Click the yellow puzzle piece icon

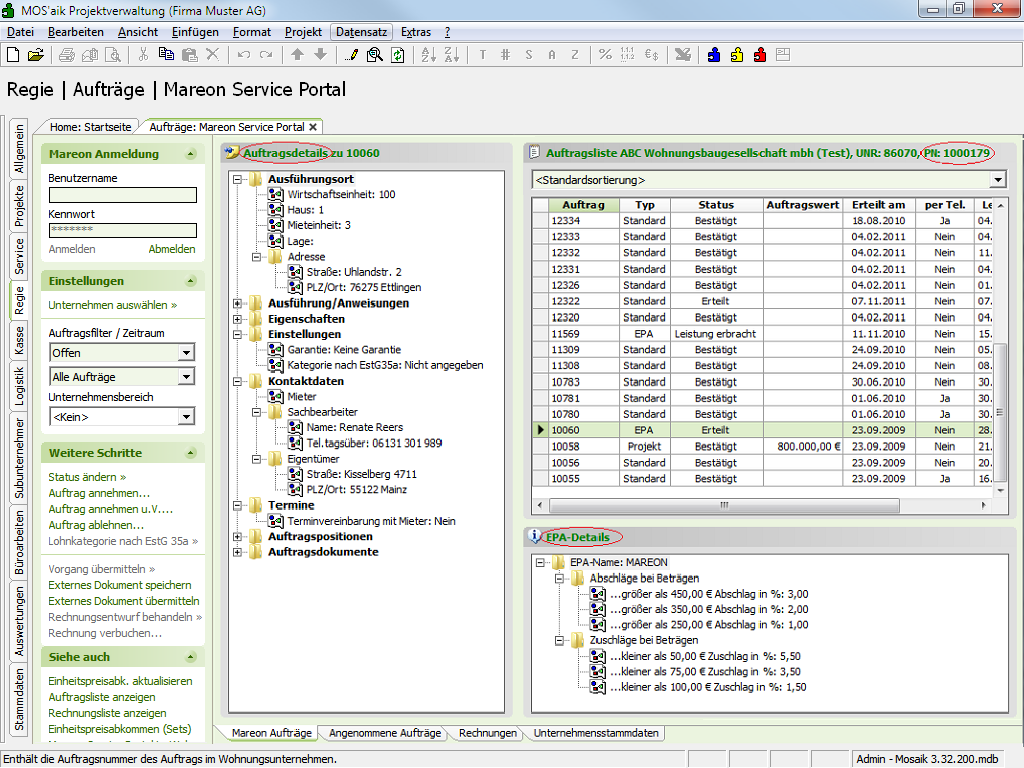737,55
